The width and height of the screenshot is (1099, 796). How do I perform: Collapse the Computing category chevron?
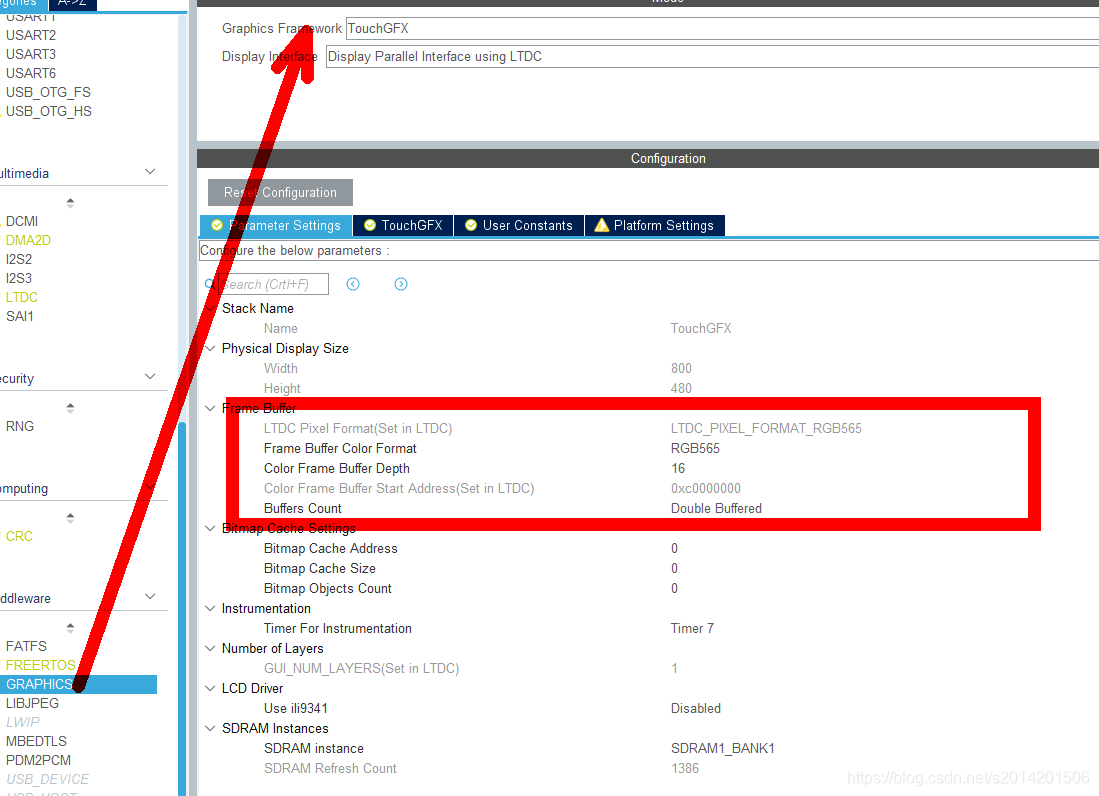click(x=150, y=487)
